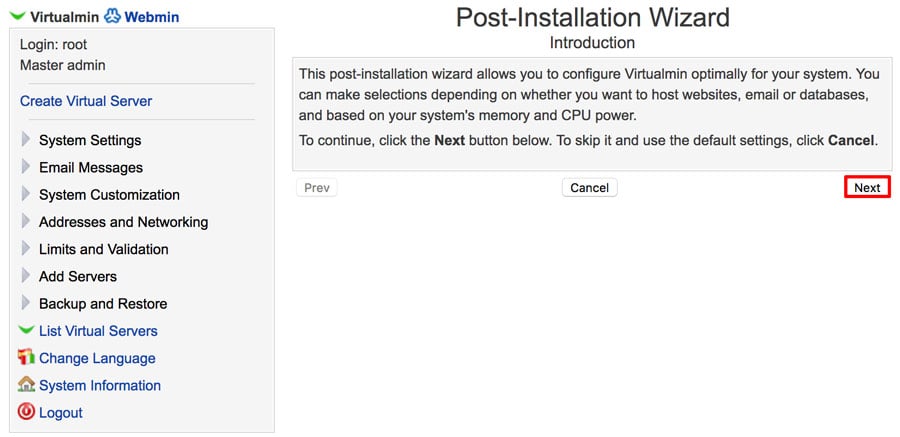Click the red Logout power icon
The height and width of the screenshot is (437, 900).
tap(26, 412)
